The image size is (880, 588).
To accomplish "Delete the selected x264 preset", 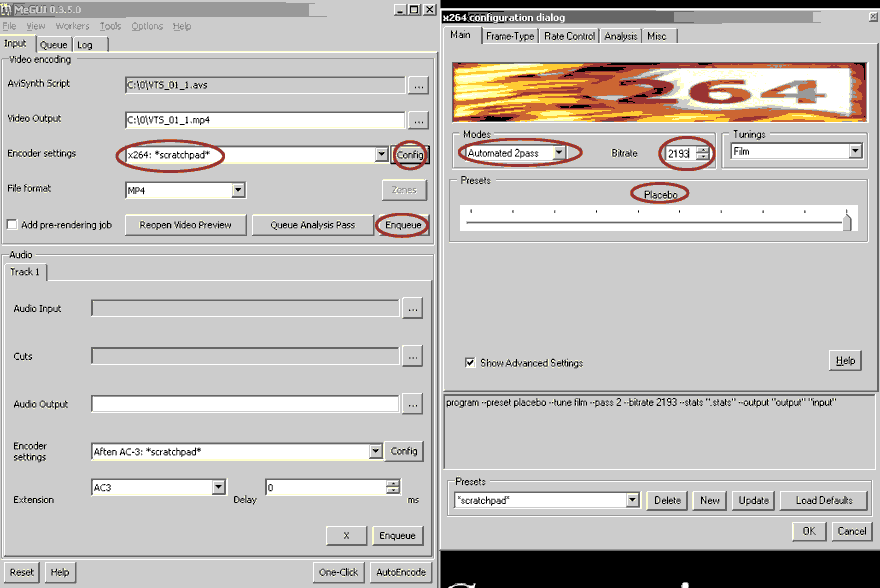I will [667, 500].
